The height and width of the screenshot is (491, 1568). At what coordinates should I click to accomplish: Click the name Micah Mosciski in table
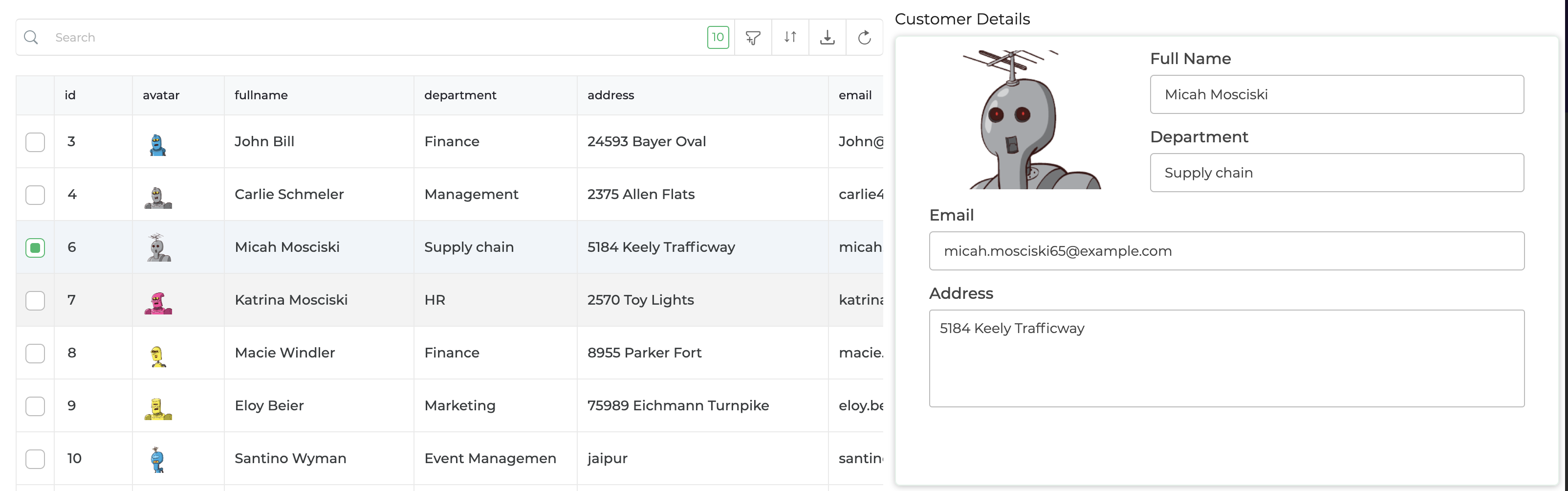pyautogui.click(x=287, y=247)
